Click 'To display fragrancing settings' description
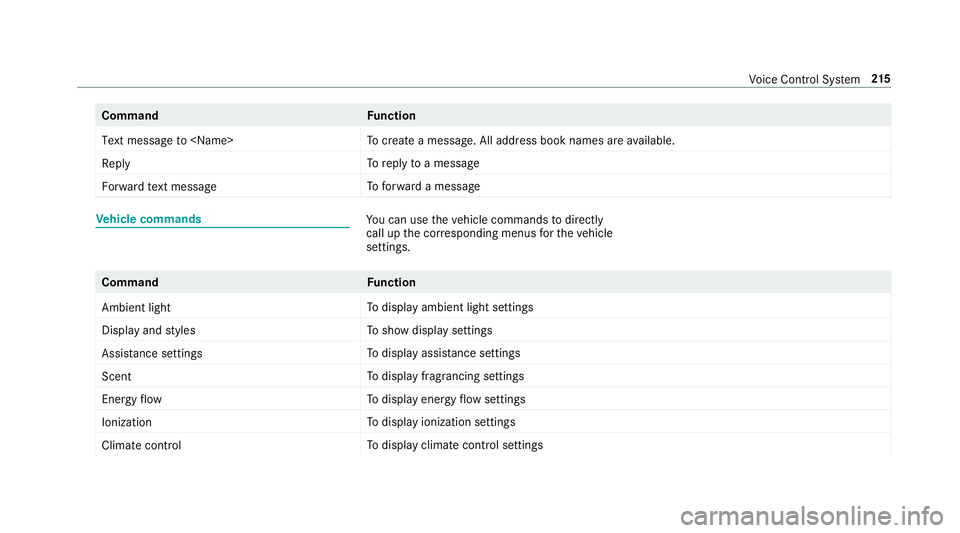Viewport: 960px width, 533px height. pyautogui.click(x=445, y=376)
